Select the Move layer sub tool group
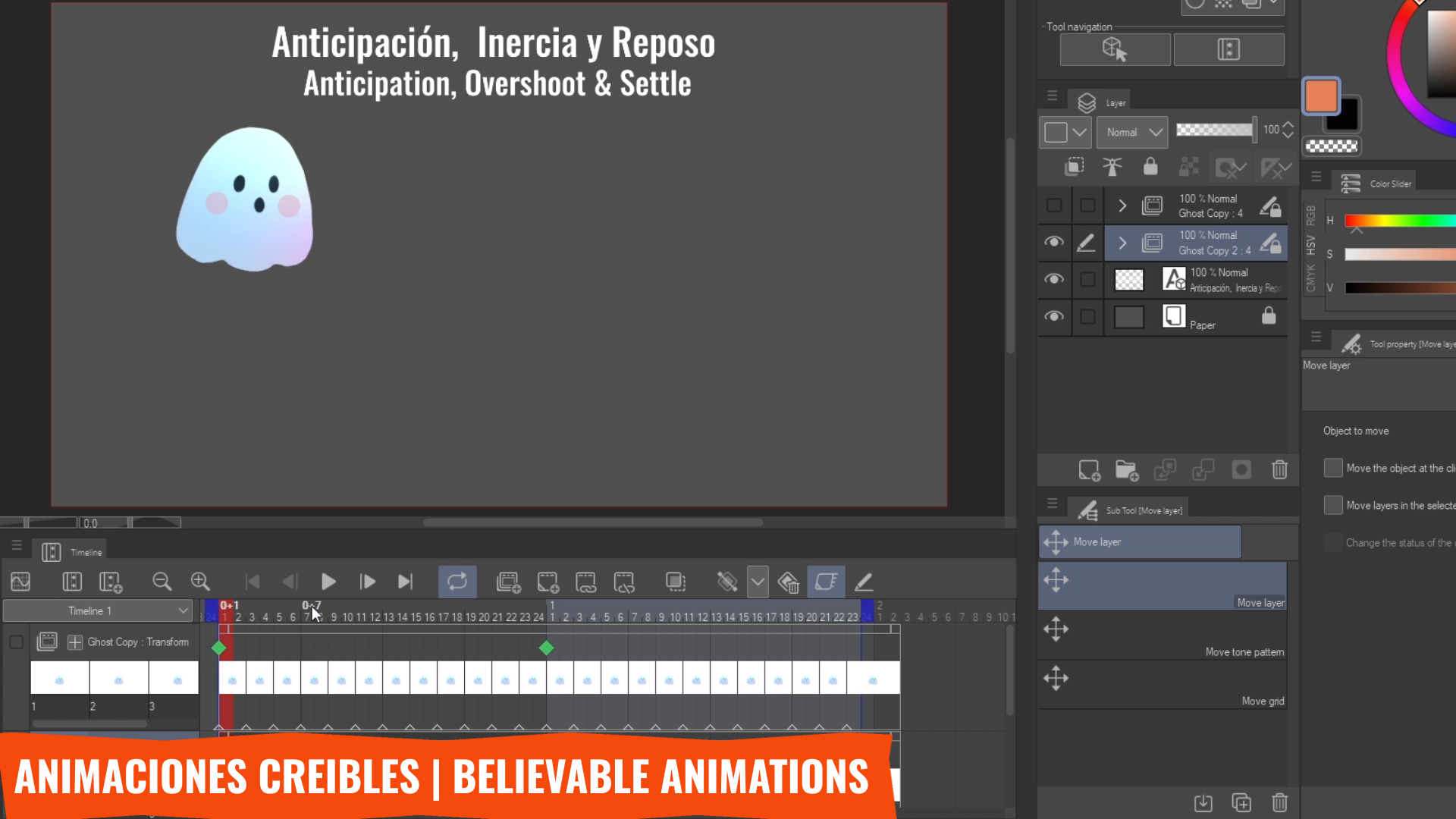Screen dimensions: 1456x819 1140,542
